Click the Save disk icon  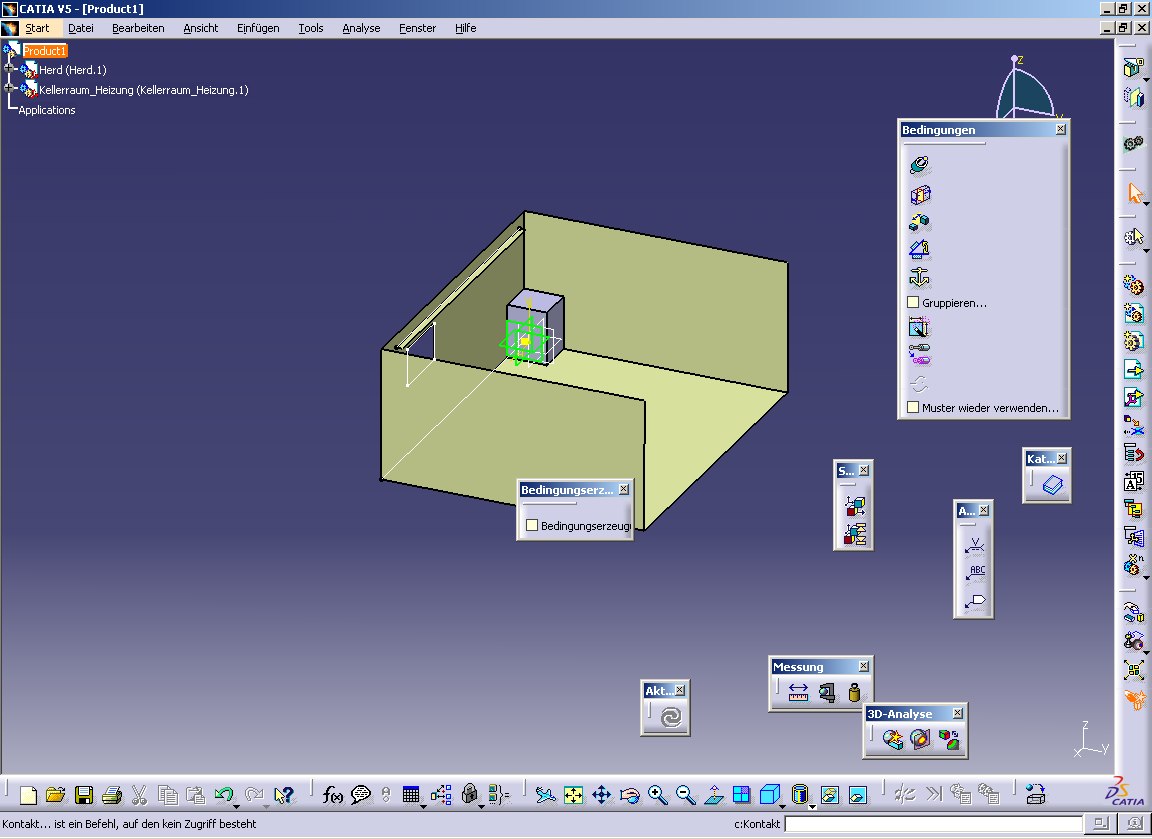[84, 795]
